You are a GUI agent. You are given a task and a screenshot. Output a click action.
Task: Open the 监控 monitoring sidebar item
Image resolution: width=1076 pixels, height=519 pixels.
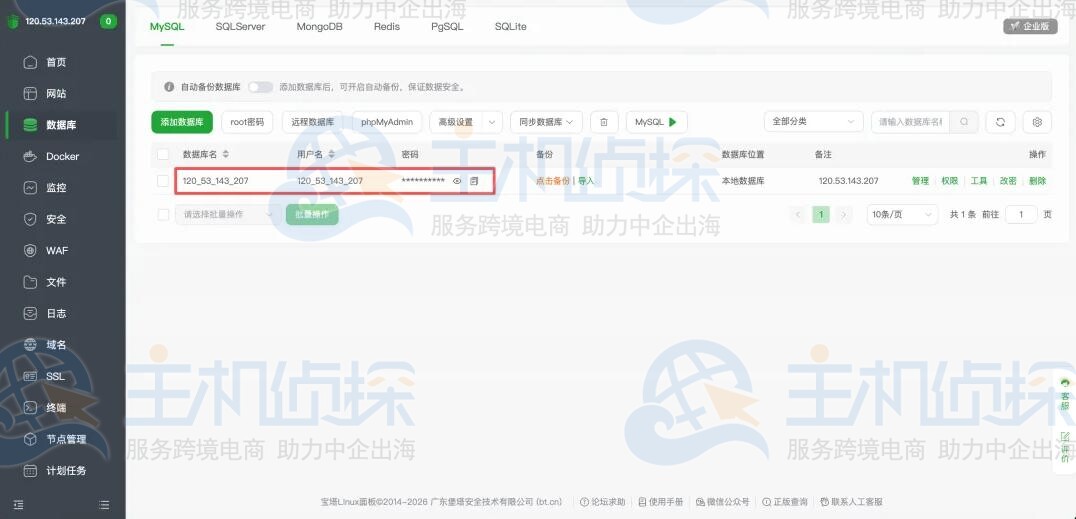click(55, 187)
